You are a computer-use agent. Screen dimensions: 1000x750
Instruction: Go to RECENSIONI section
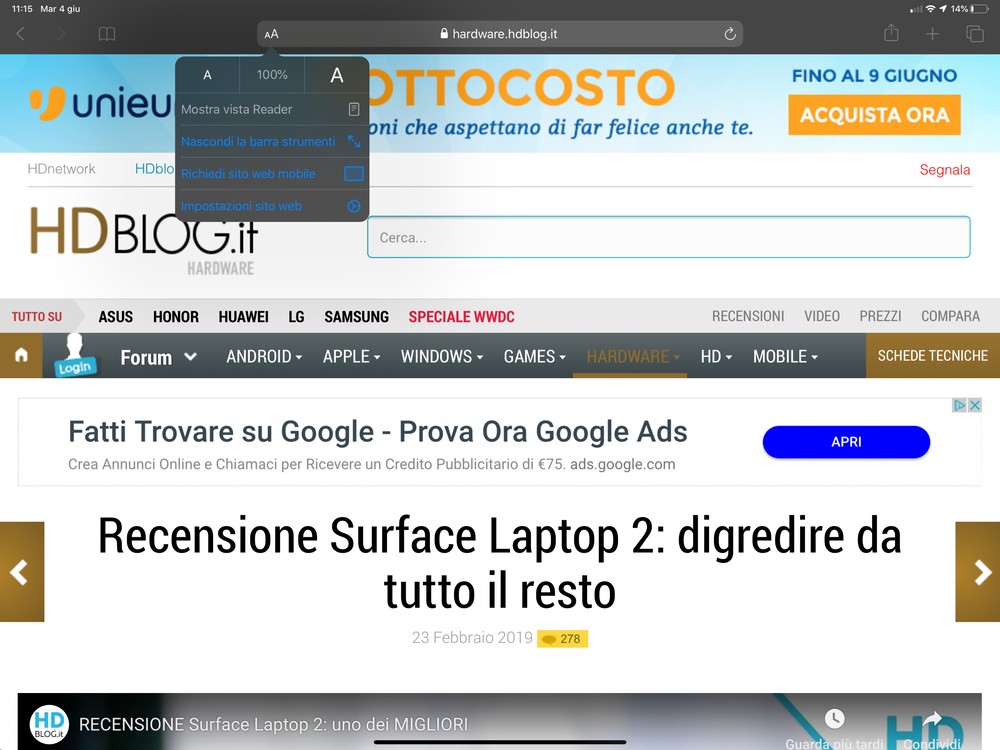point(748,316)
